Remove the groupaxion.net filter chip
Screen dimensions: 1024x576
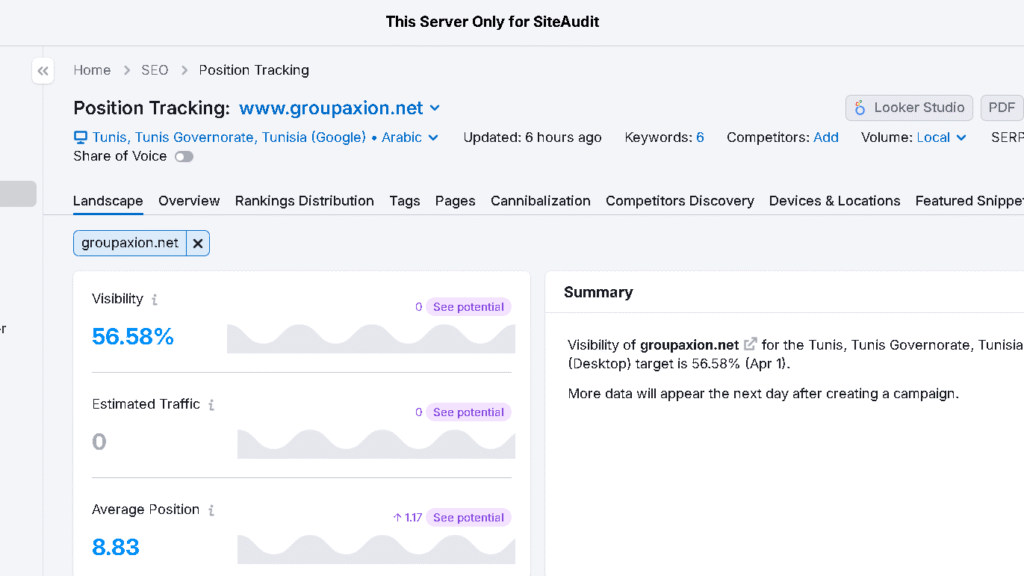pos(197,242)
